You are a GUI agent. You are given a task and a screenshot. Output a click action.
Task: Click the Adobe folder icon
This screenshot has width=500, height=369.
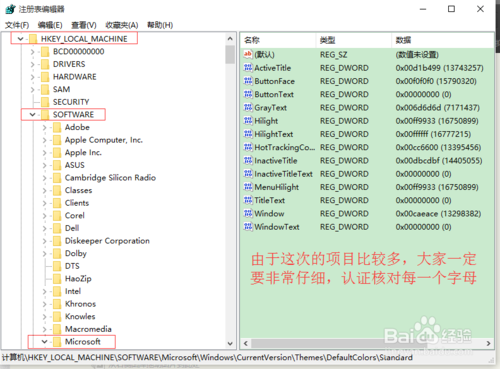coord(57,127)
